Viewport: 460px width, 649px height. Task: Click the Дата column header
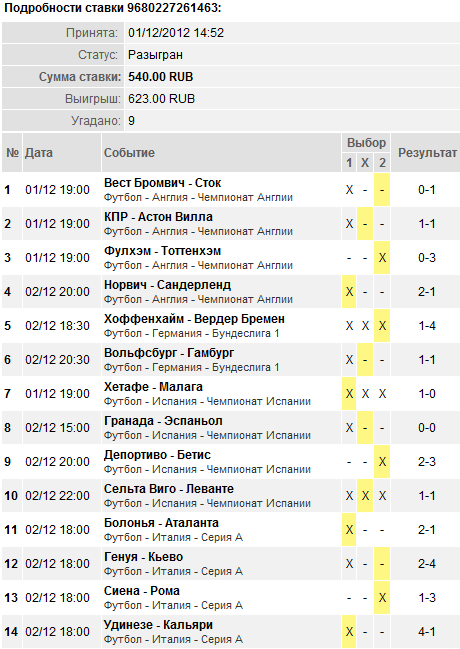click(39, 153)
